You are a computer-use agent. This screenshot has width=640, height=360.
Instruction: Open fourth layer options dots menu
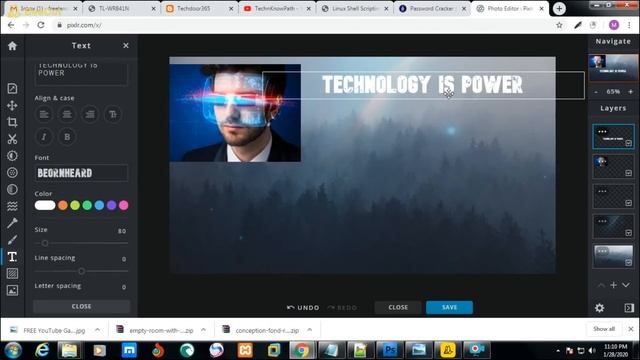click(602, 221)
